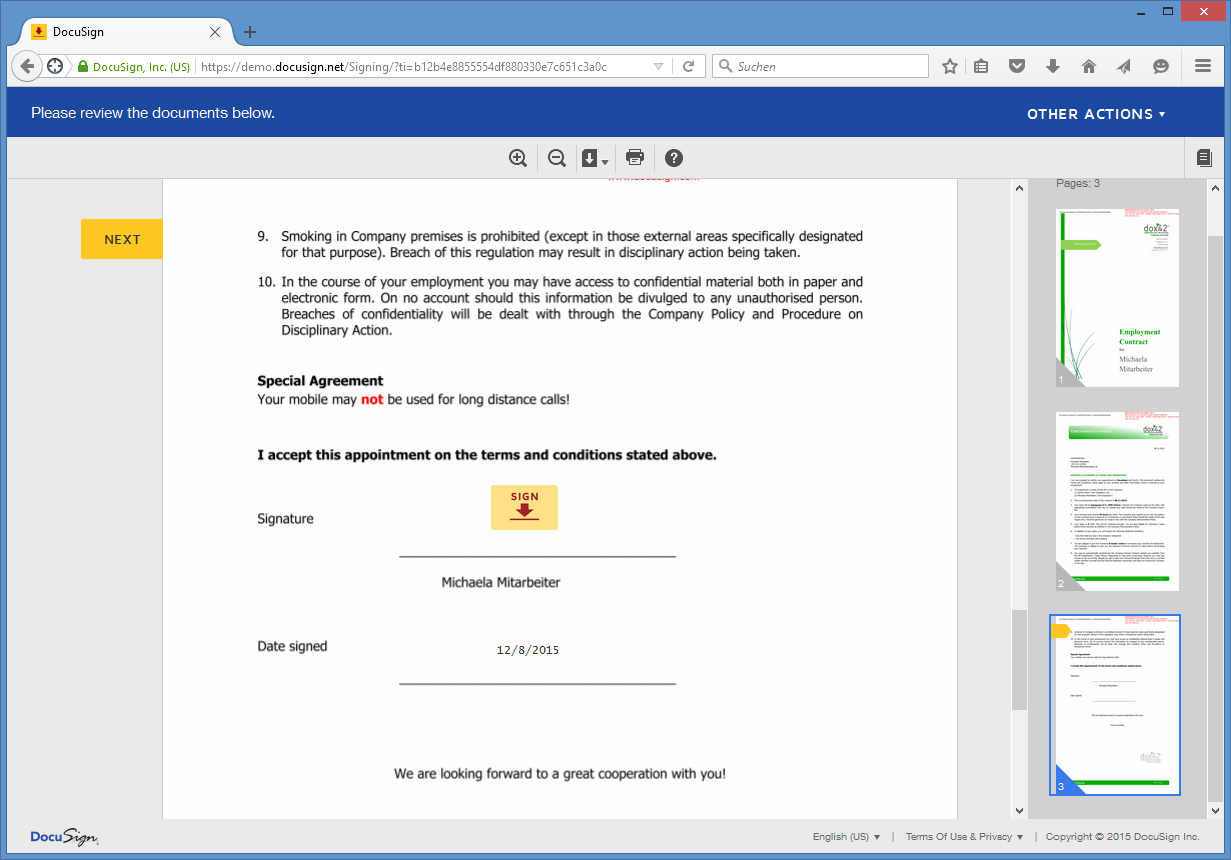Print the document
1231x860 pixels.
635,158
